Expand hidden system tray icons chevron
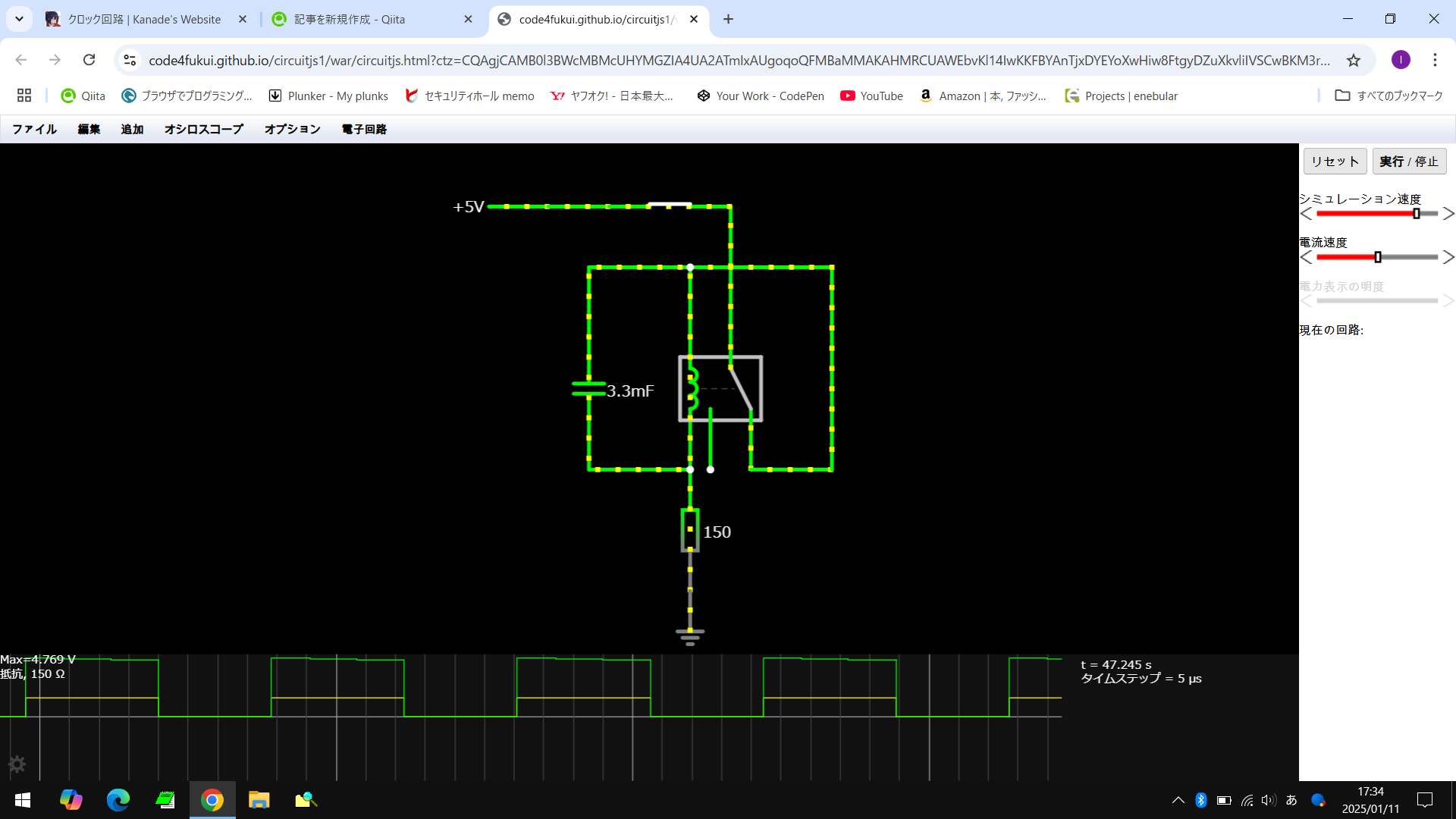Image resolution: width=1456 pixels, height=819 pixels. (1178, 800)
